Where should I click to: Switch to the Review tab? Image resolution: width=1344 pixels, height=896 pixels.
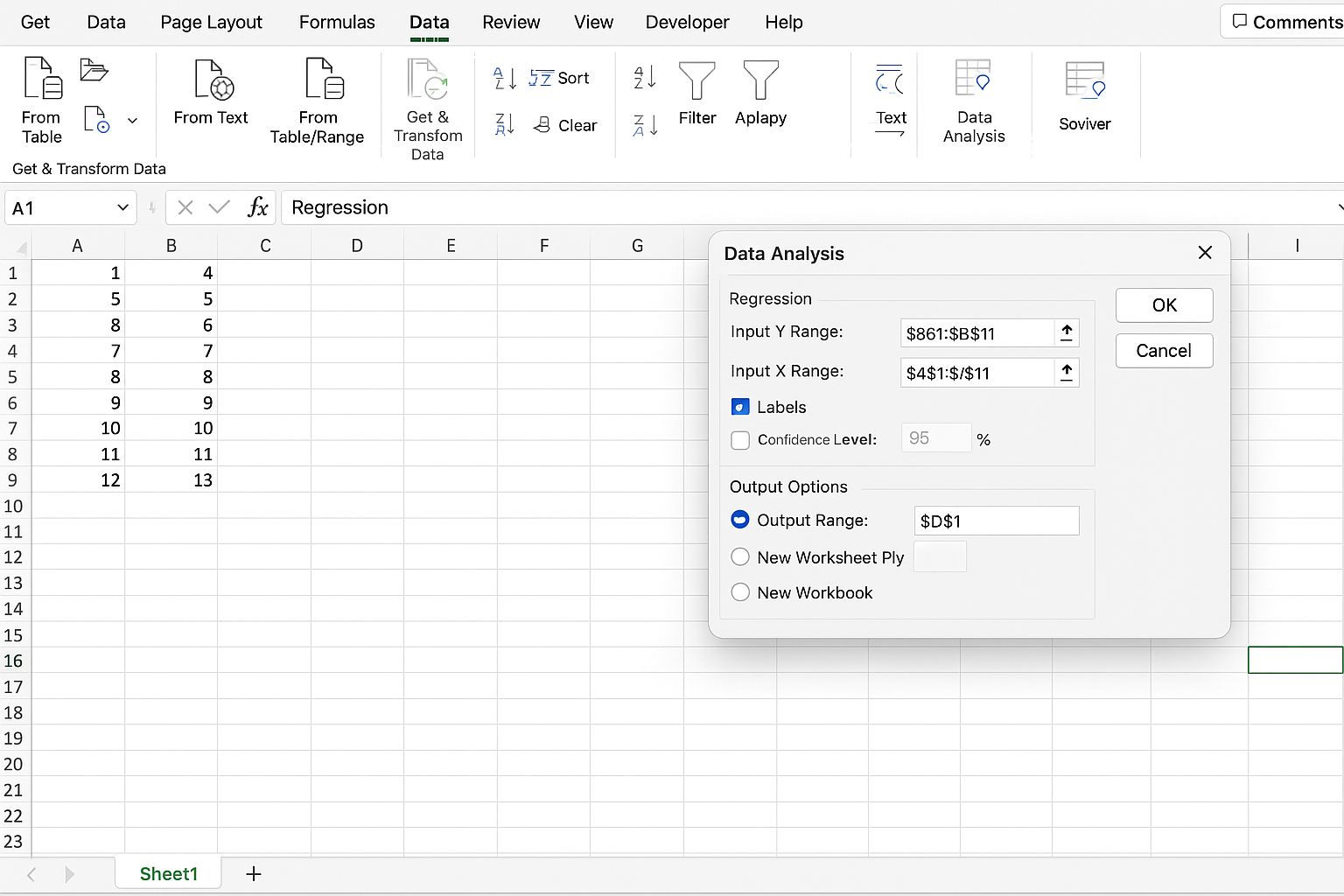(x=511, y=22)
